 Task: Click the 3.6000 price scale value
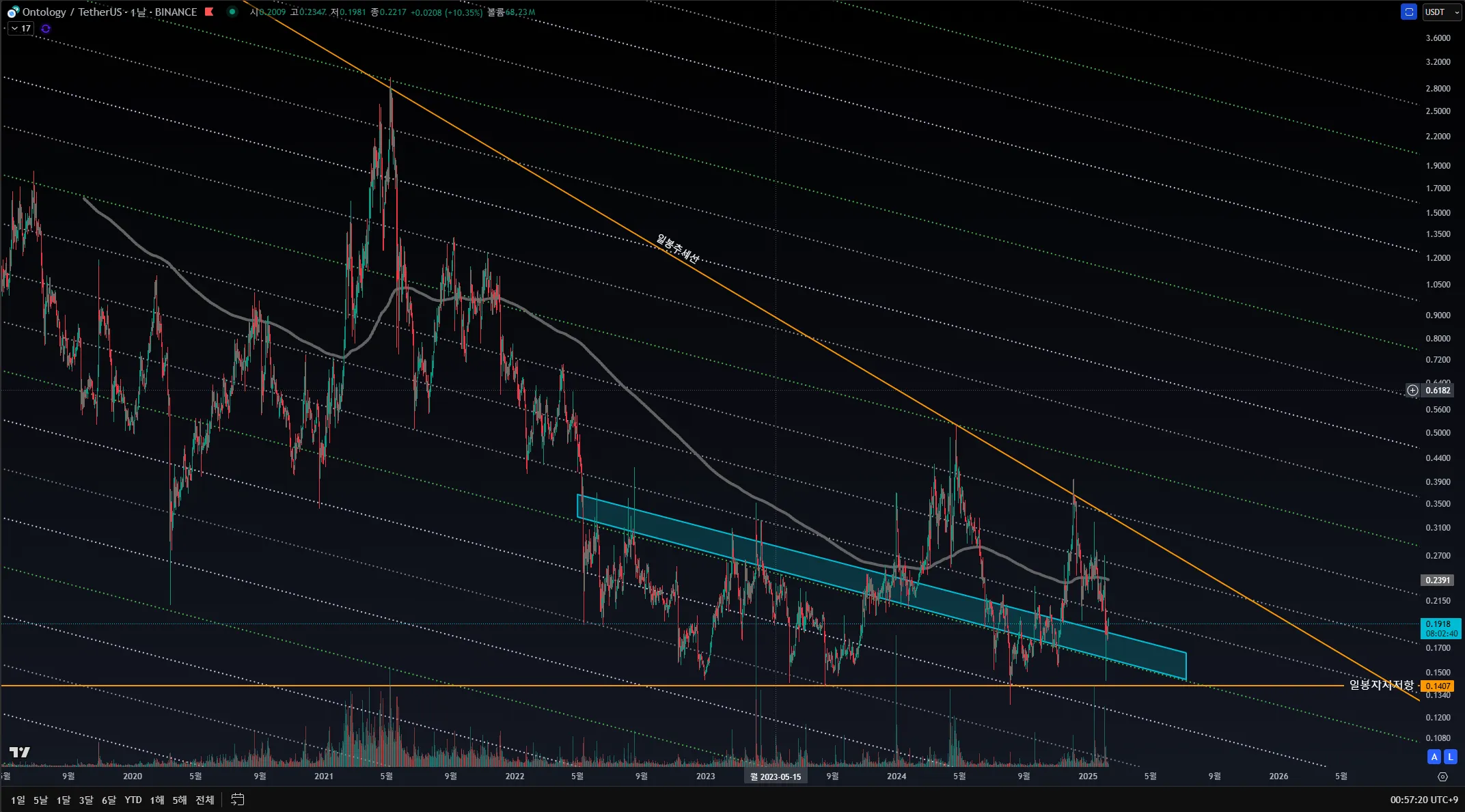tap(1438, 38)
